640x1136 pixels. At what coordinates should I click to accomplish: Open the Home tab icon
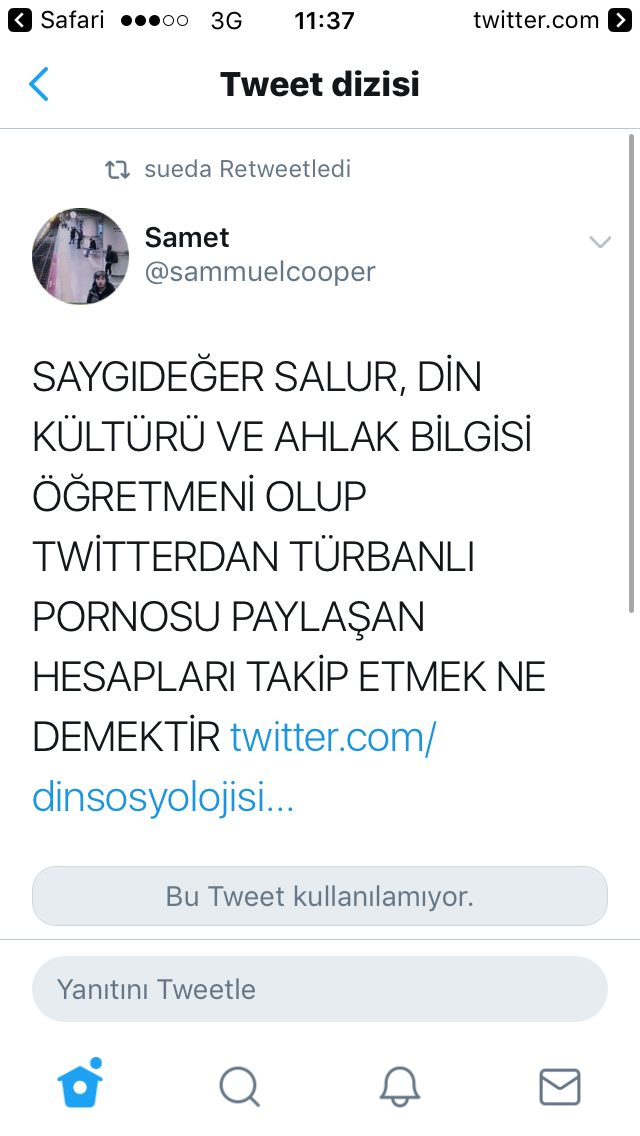pyautogui.click(x=80, y=1083)
